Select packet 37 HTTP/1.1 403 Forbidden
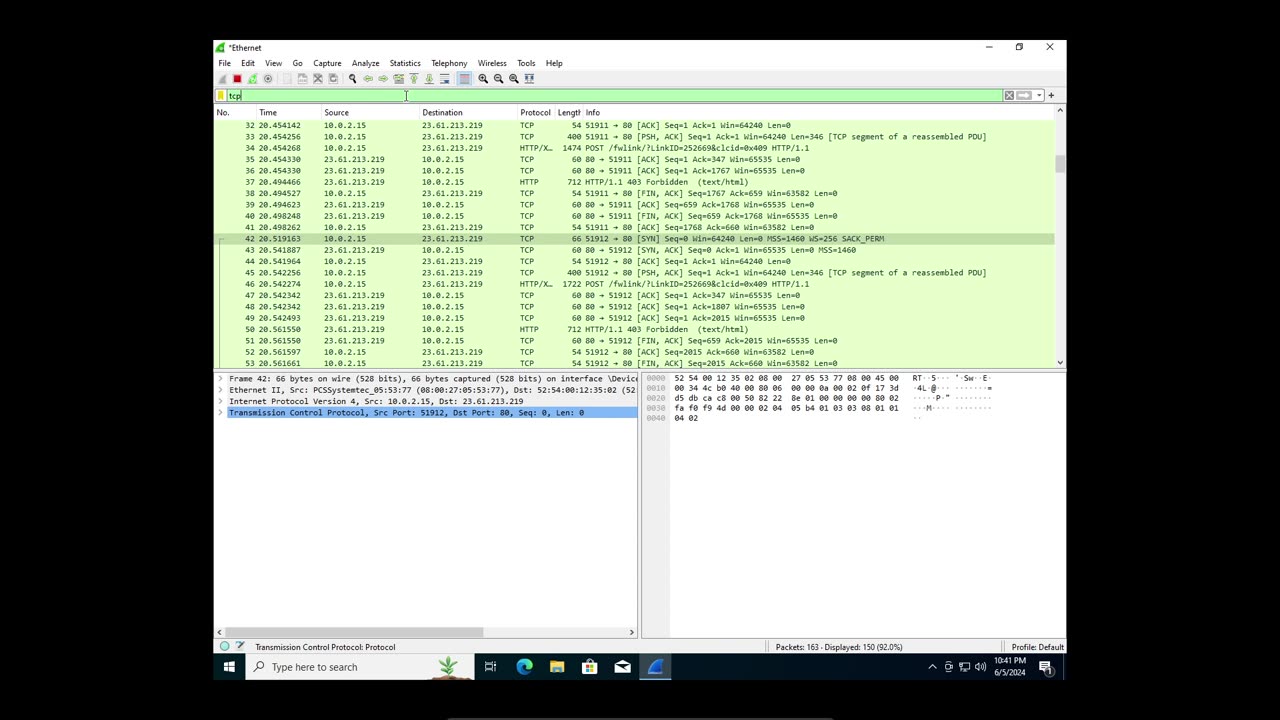The width and height of the screenshot is (1280, 720). (634, 182)
